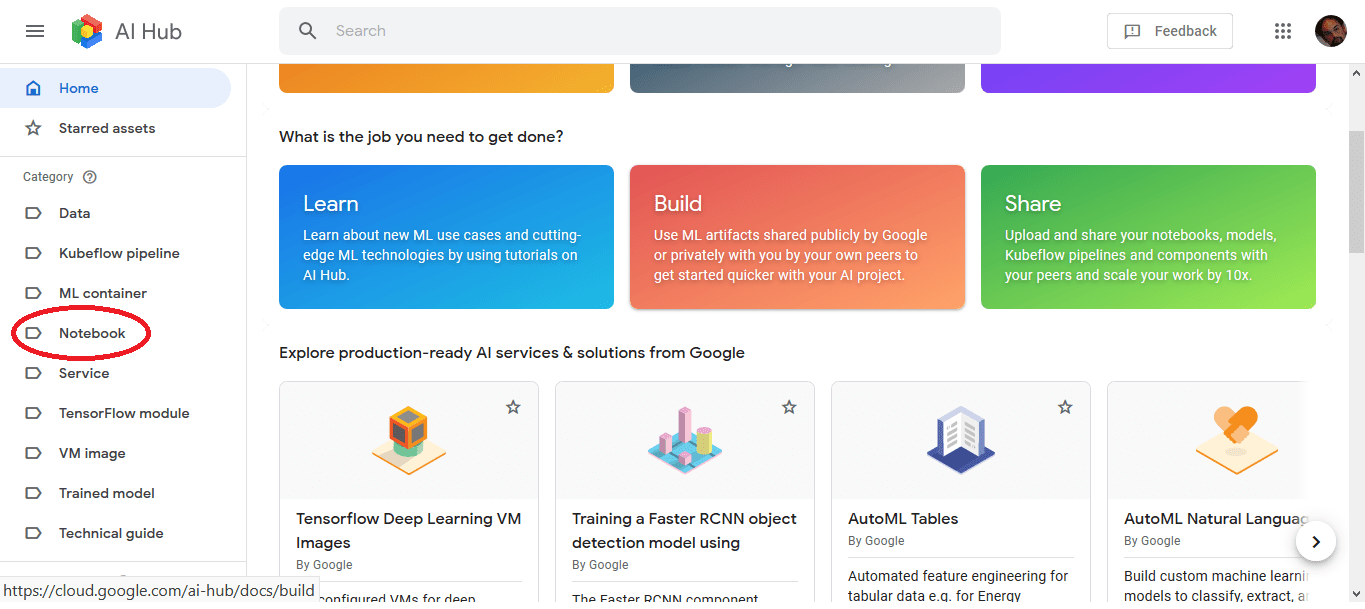Screen dimensions: 1365x609
Task: Select the Notebook category
Action: coord(115,333)
